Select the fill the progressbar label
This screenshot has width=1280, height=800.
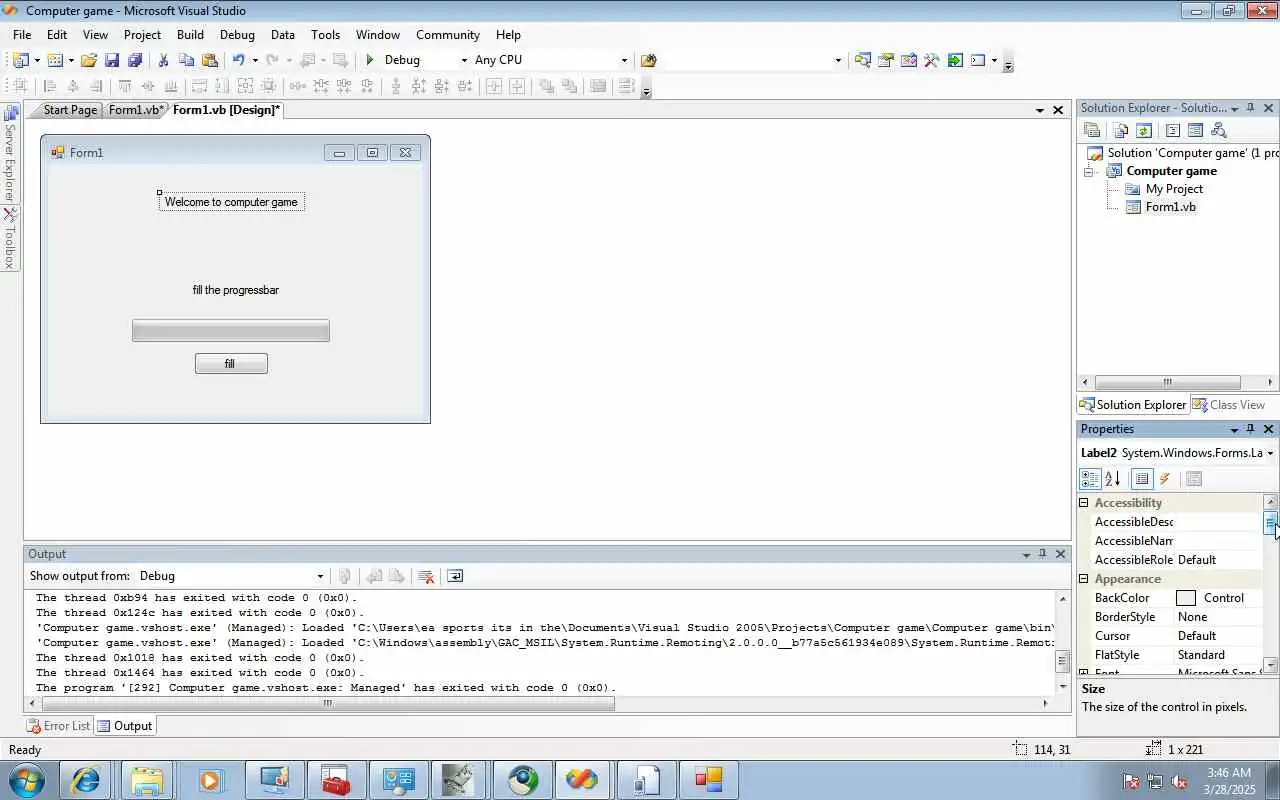[236, 290]
